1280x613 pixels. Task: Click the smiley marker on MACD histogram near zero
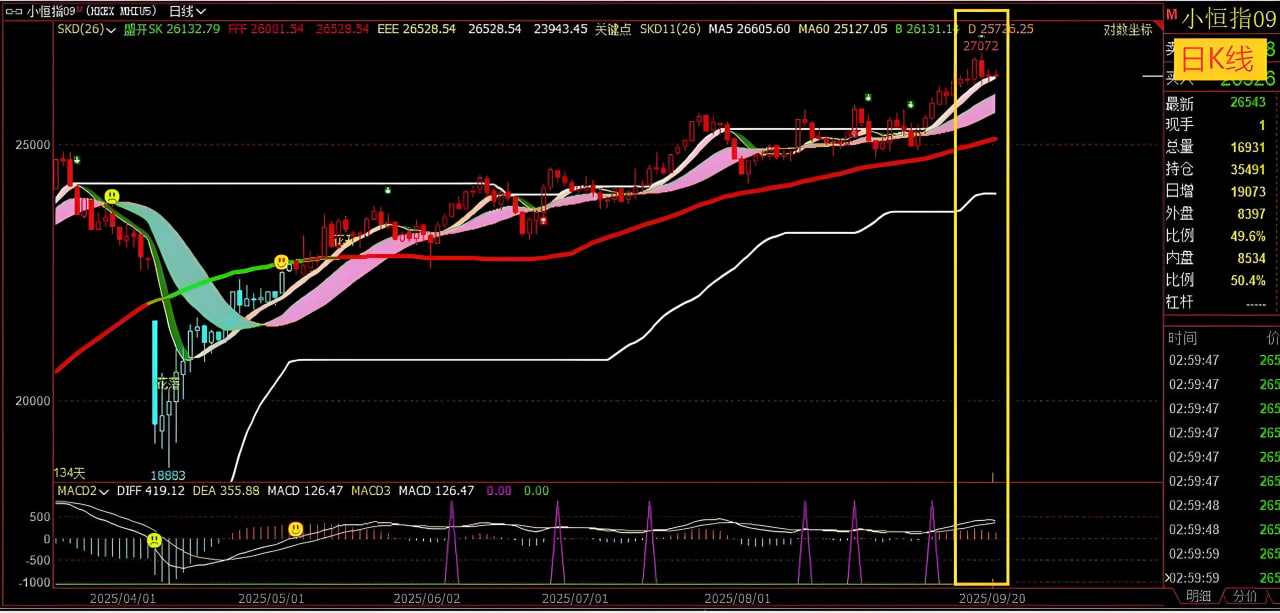pos(296,528)
